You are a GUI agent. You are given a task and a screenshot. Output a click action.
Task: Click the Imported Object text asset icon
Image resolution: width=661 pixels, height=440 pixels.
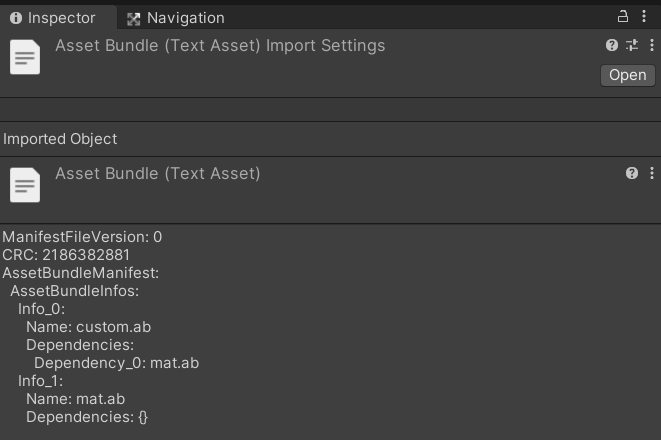point(25,184)
